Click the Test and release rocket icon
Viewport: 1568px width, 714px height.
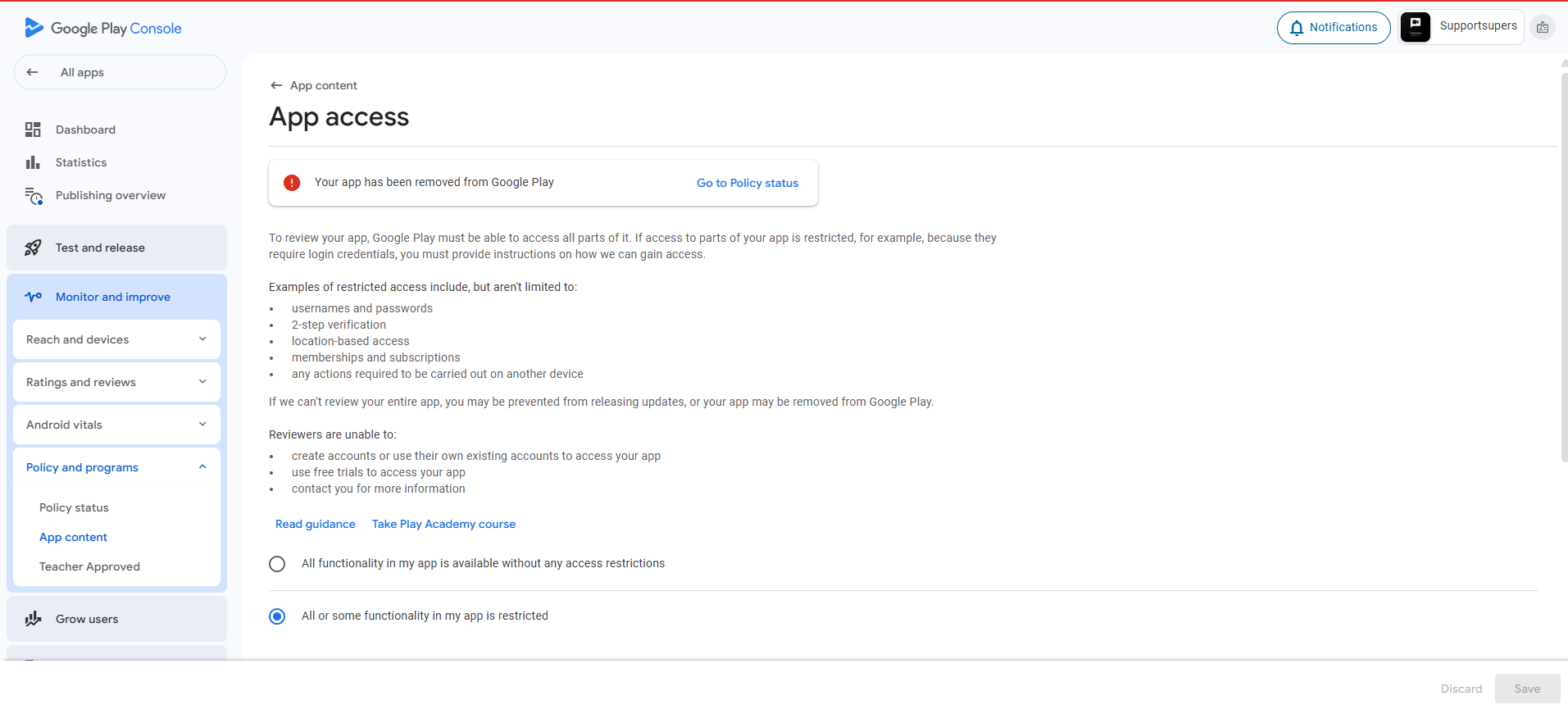point(33,248)
